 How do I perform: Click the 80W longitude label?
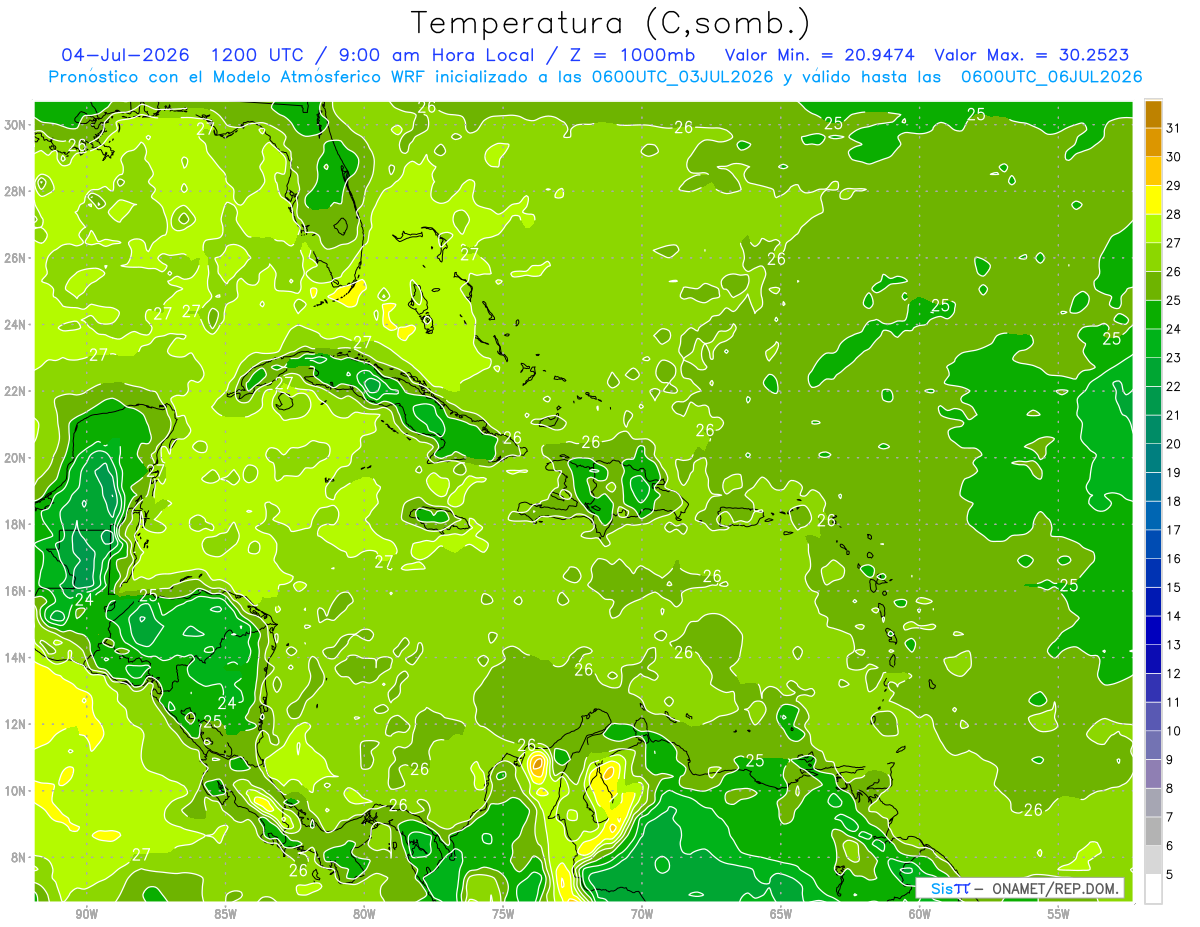coord(364,914)
